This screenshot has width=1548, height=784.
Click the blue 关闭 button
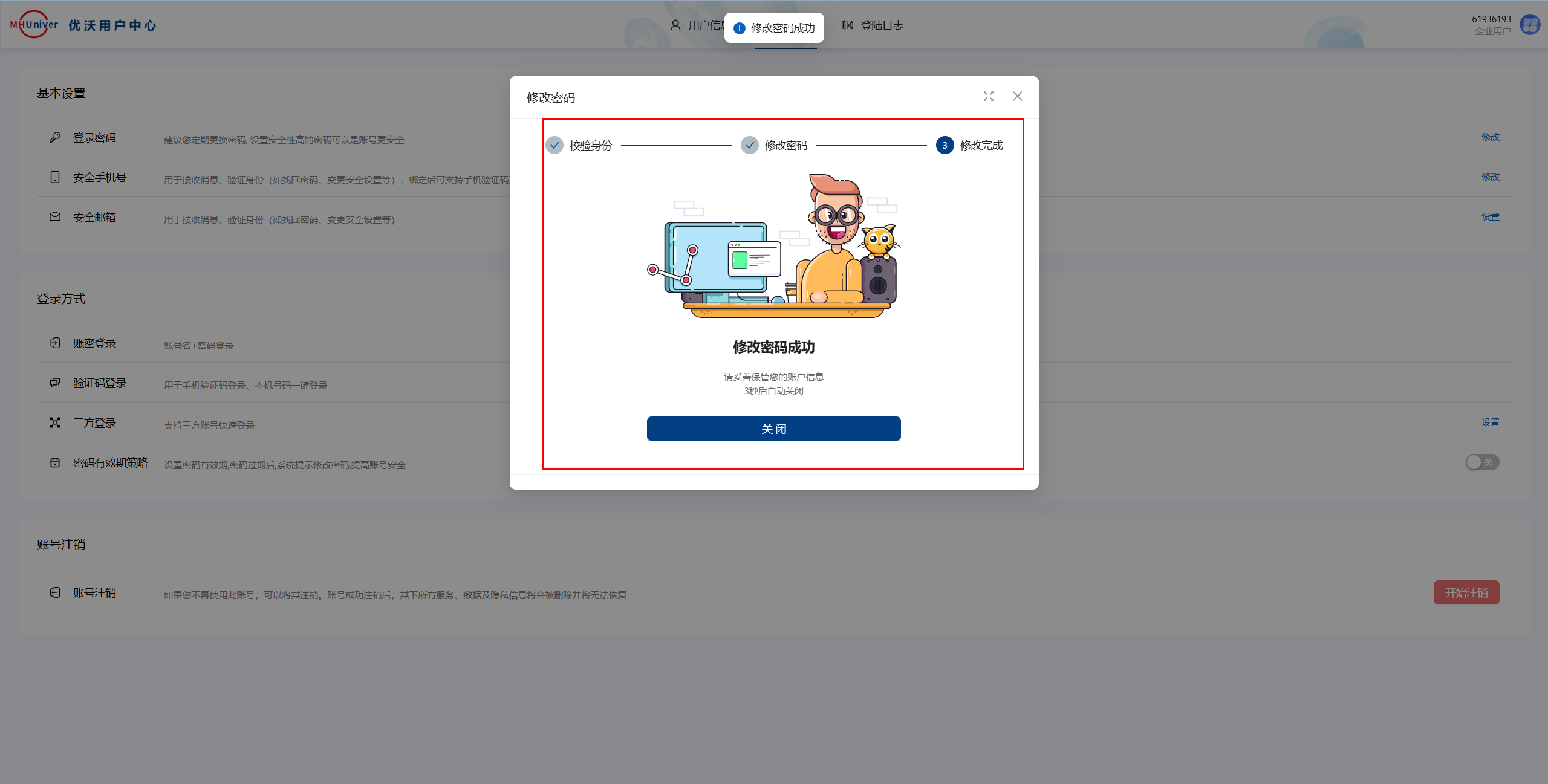(x=773, y=429)
